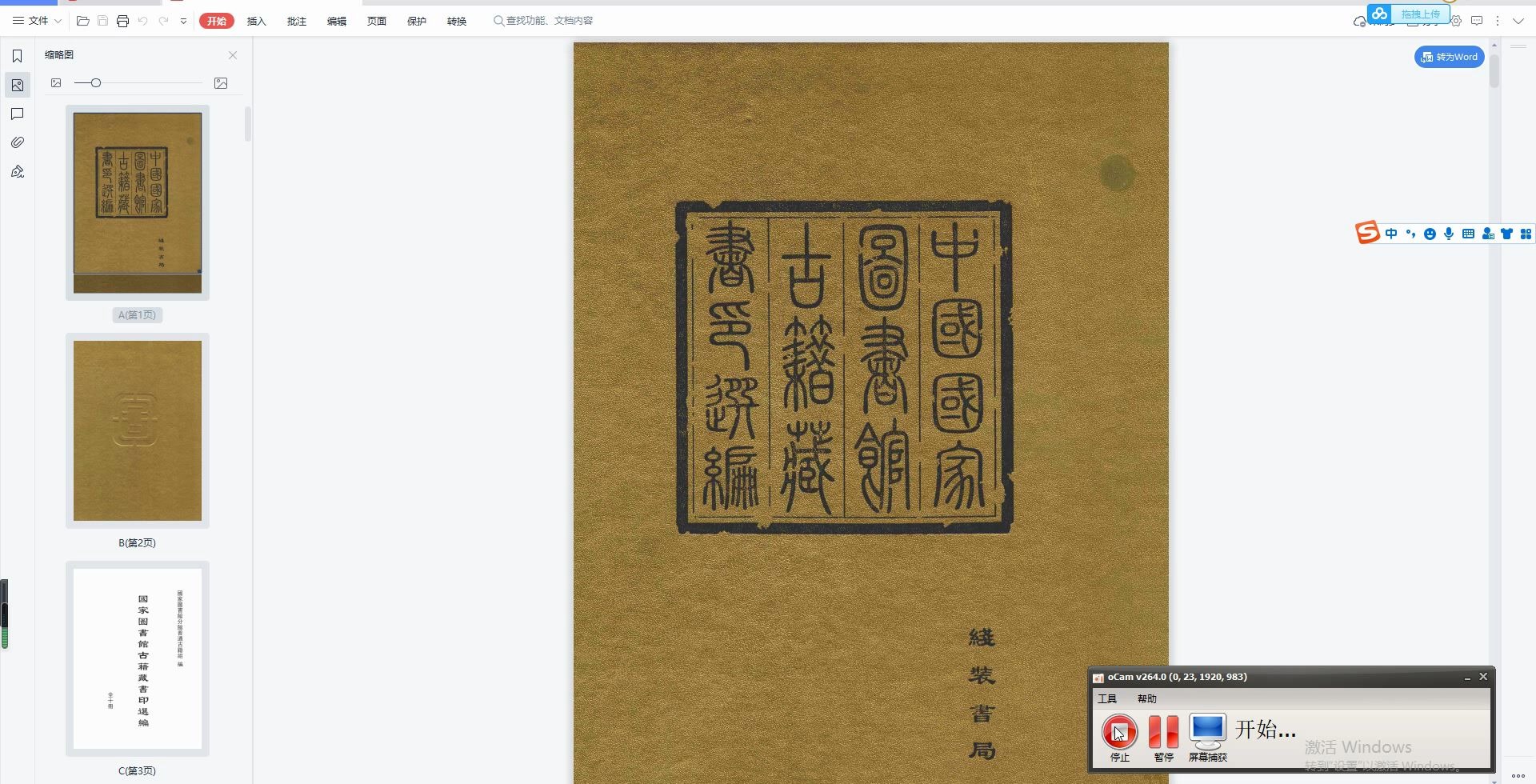The height and width of the screenshot is (784, 1536).
Task: Click the 拖拽上传 cloud upload widget
Action: click(x=1408, y=14)
